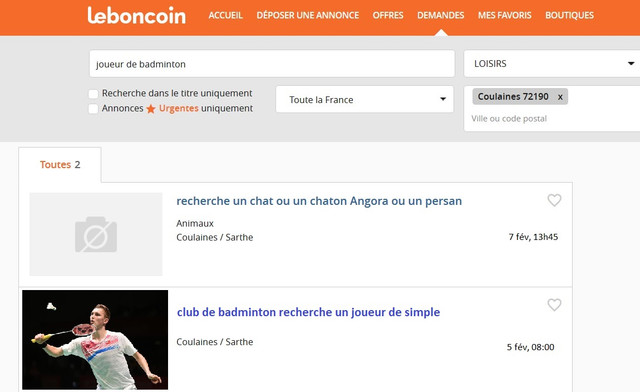Viewport: 640px width, 392px height.
Task: Open BOUTIQUES menu item
Action: tap(569, 16)
